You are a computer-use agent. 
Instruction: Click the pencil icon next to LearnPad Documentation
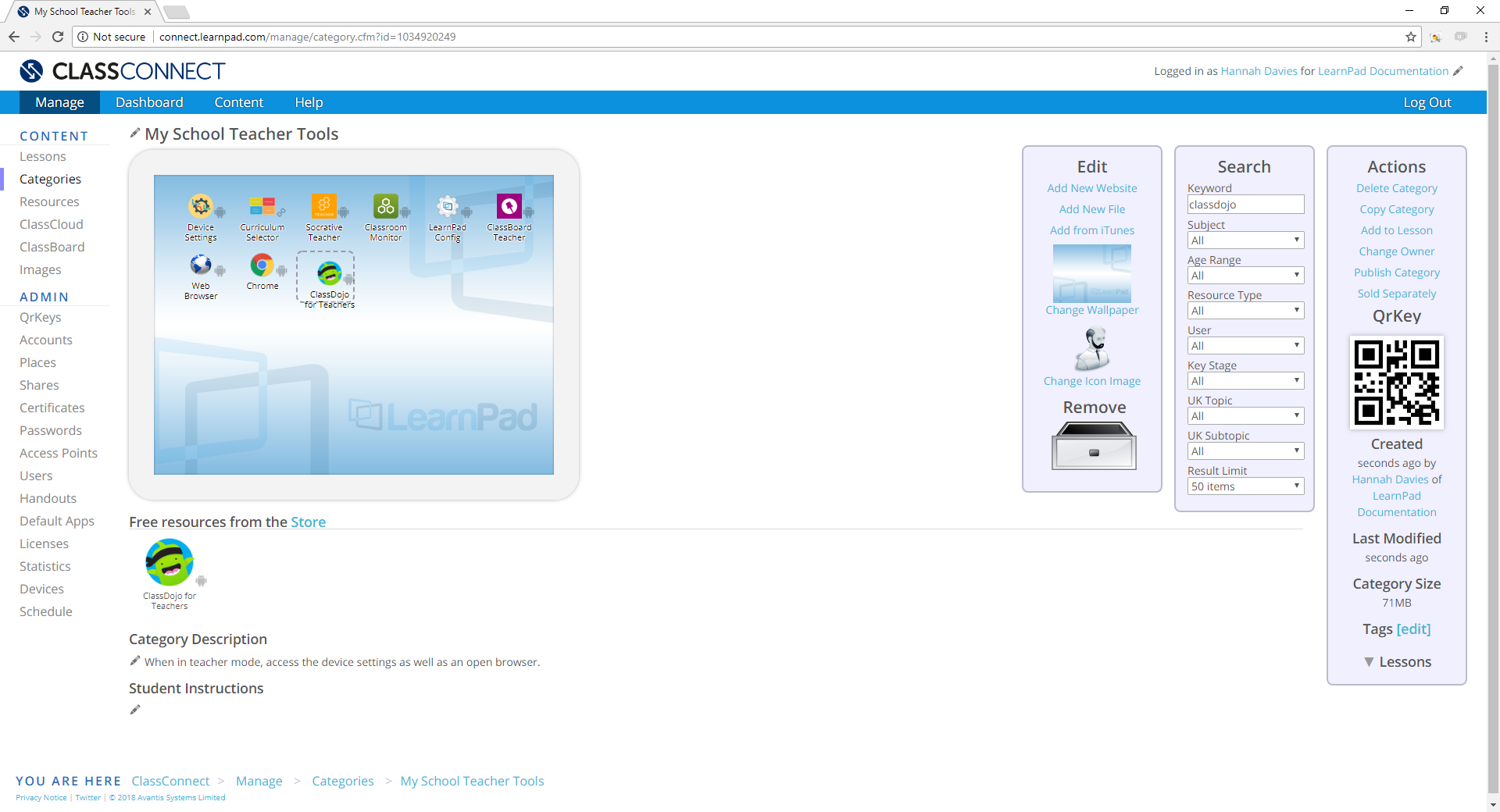(x=1458, y=71)
